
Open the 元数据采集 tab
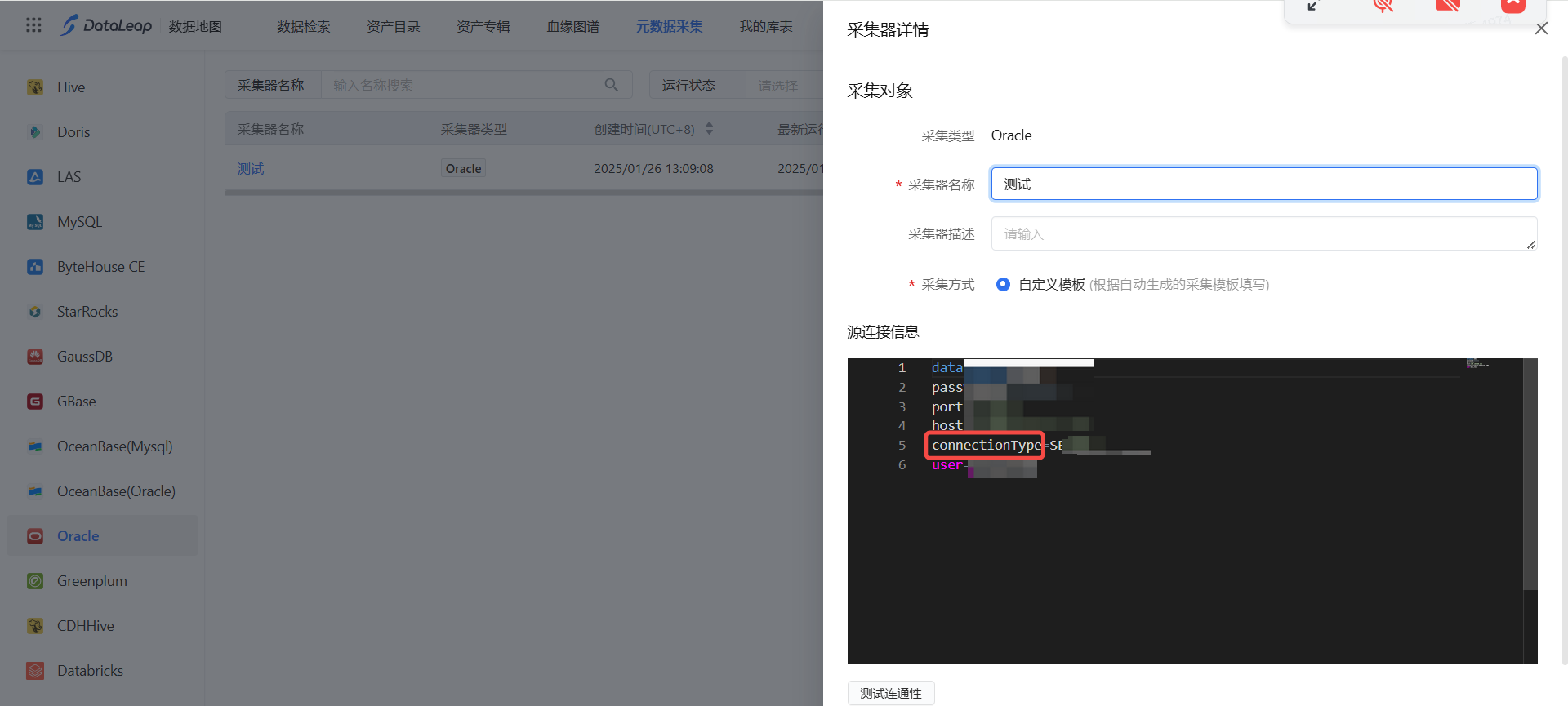point(670,26)
